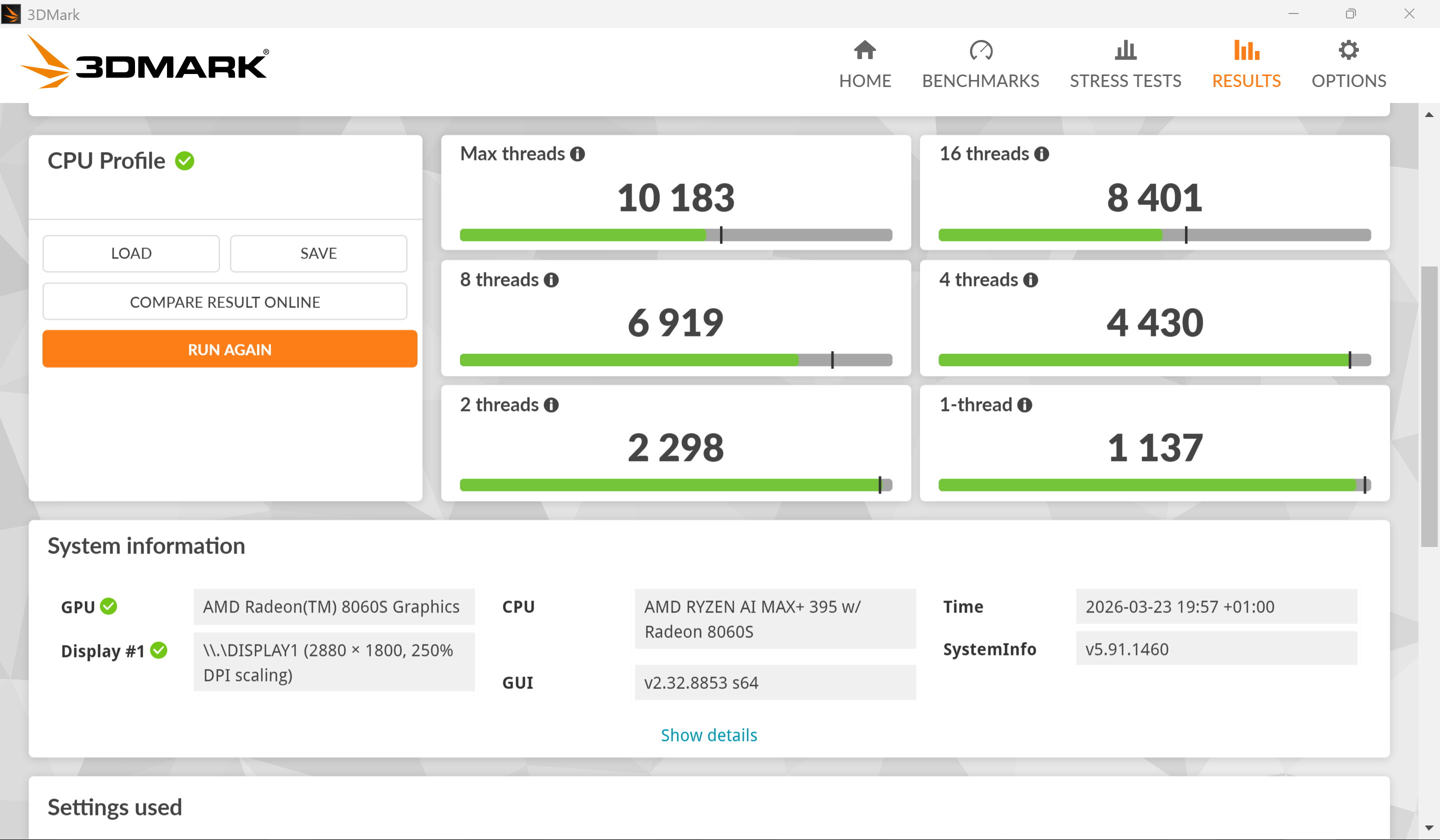Screen dimensions: 1440x840
Task: Click the info icon beside Max threads
Action: [x=577, y=153]
